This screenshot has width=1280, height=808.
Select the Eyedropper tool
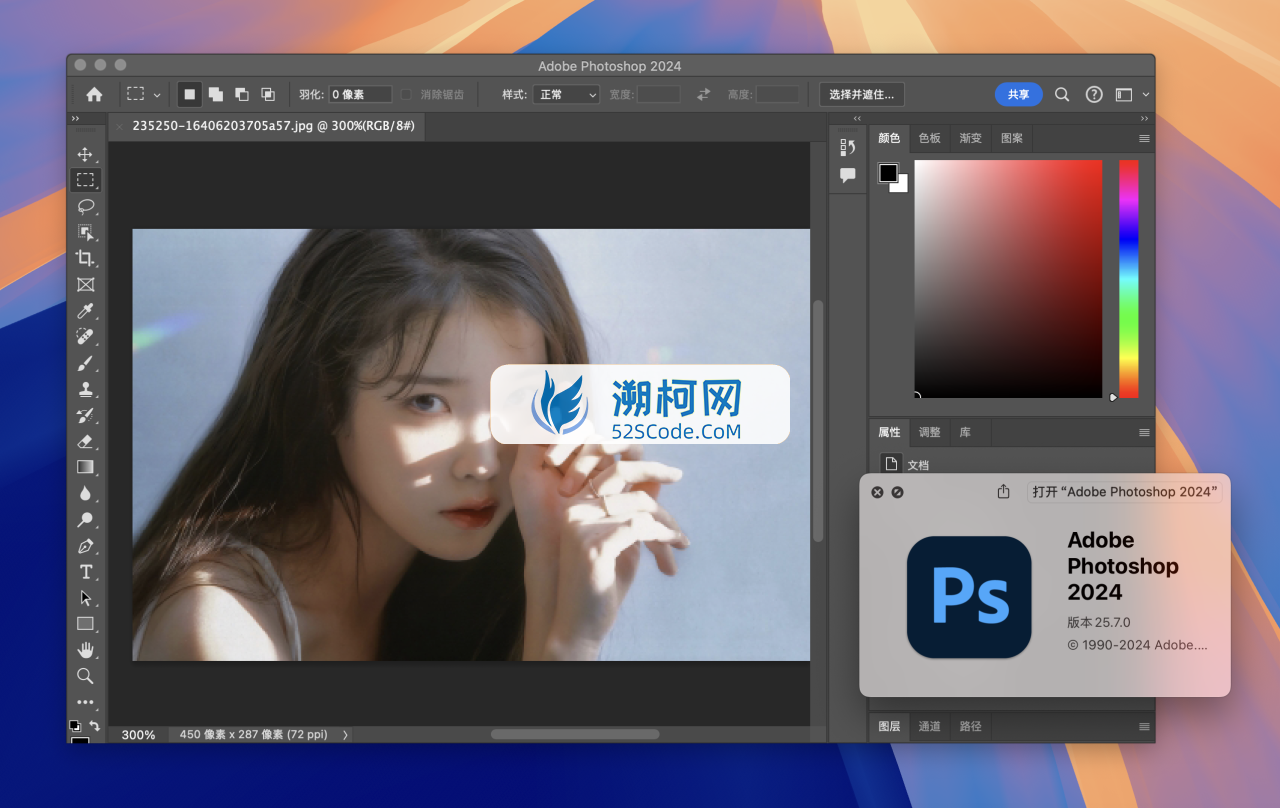[x=85, y=311]
